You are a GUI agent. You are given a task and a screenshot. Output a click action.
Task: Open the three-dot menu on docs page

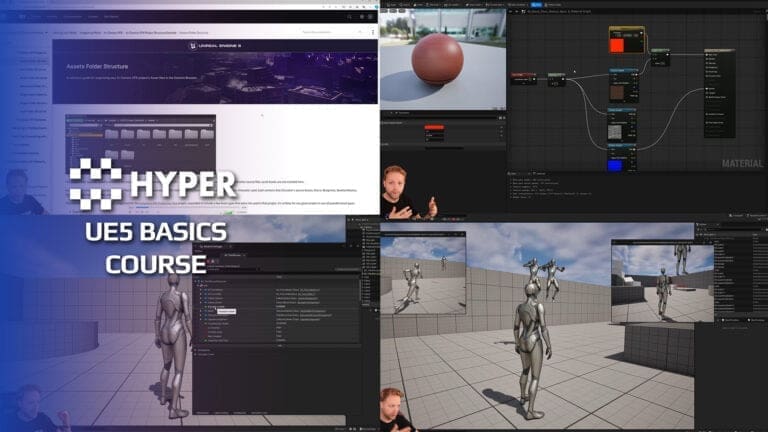(373, 32)
